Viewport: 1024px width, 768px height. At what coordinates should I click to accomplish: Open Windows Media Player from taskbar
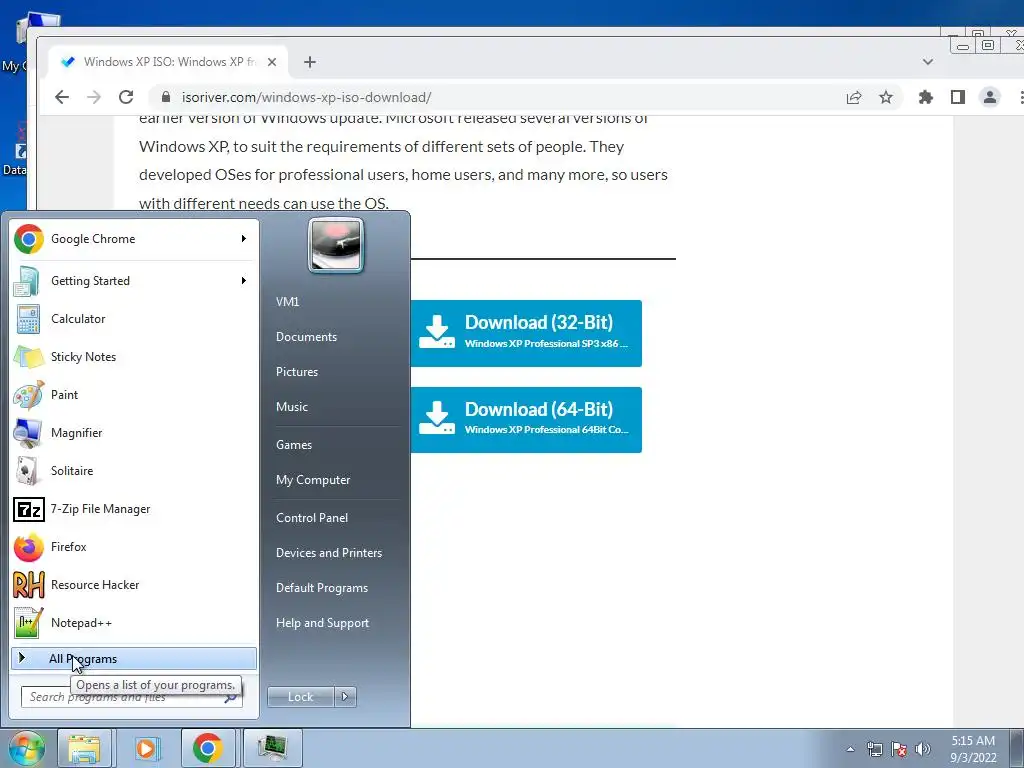pyautogui.click(x=146, y=748)
